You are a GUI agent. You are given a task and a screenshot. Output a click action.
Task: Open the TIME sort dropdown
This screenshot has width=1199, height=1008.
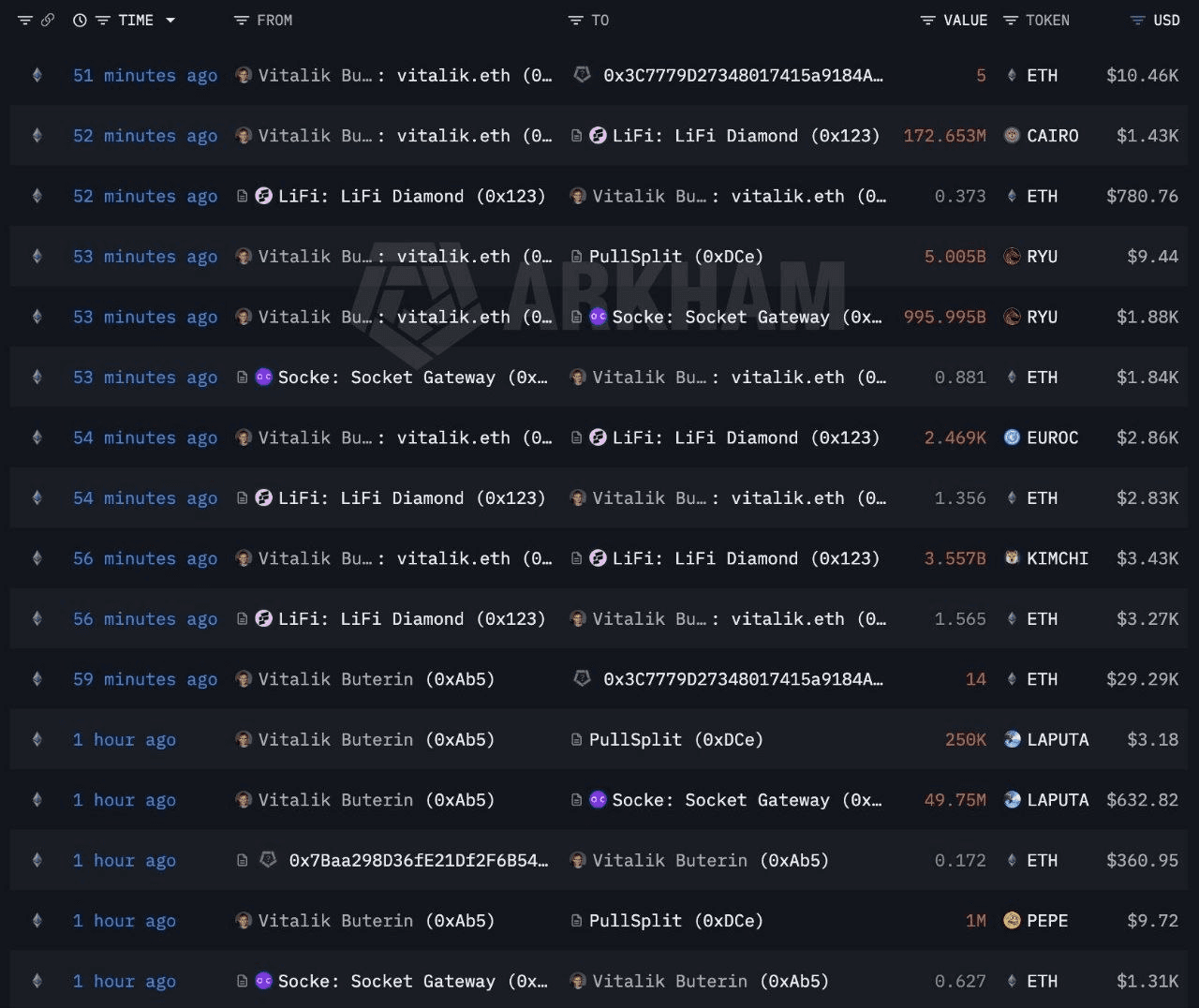click(x=170, y=20)
